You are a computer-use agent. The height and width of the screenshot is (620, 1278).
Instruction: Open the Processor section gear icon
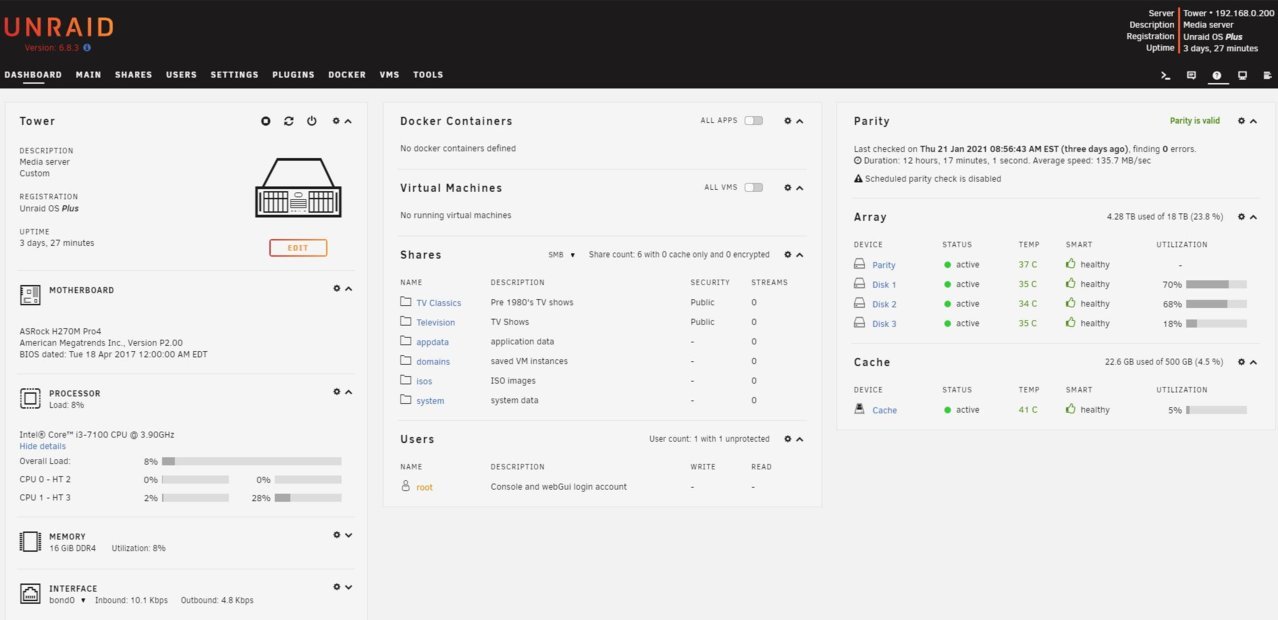[x=337, y=392]
